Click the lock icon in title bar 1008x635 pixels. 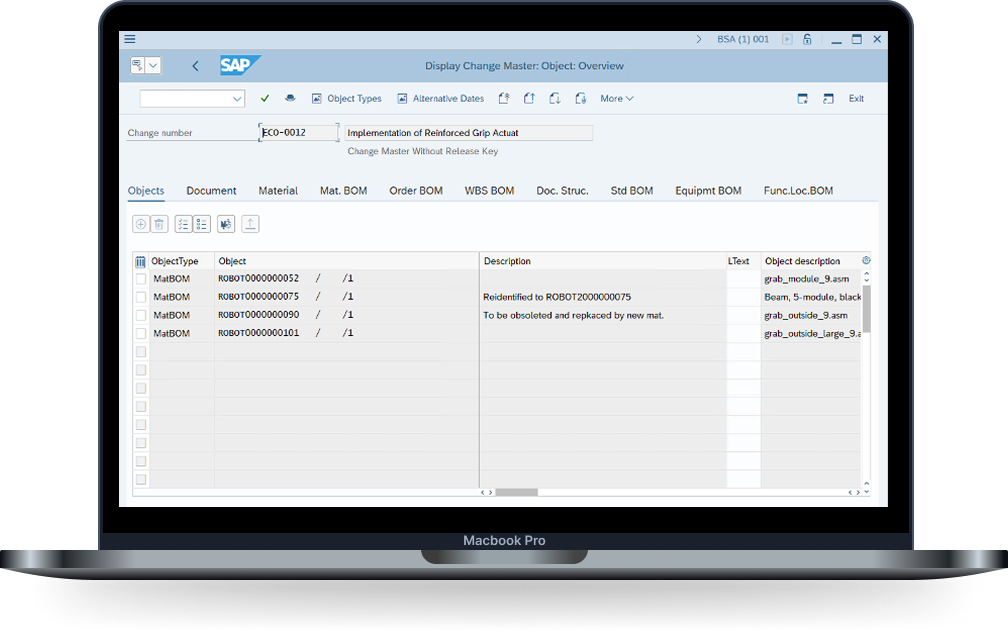click(x=807, y=39)
